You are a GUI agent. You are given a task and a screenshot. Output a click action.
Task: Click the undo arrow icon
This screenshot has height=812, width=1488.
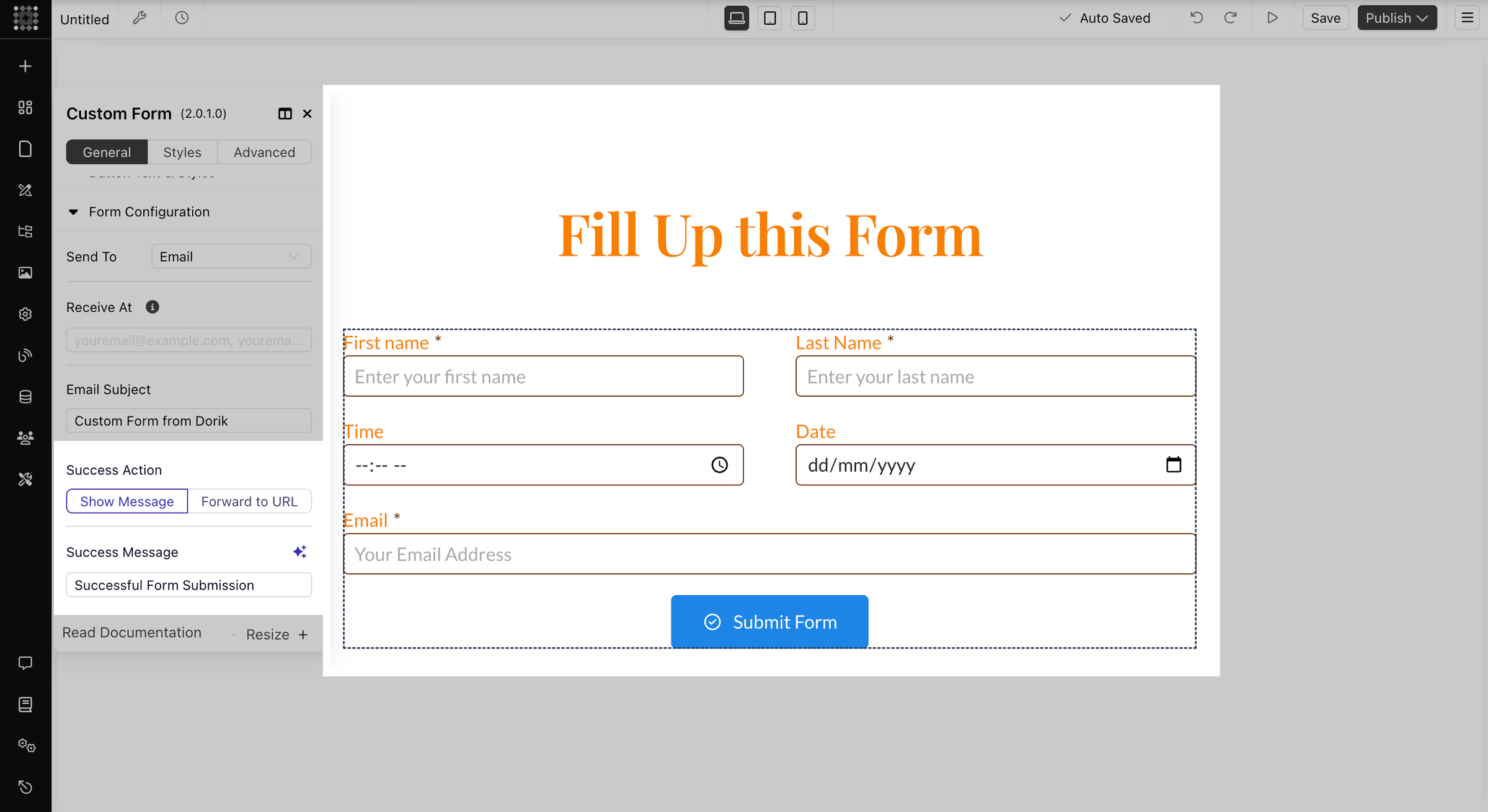pos(1197,18)
